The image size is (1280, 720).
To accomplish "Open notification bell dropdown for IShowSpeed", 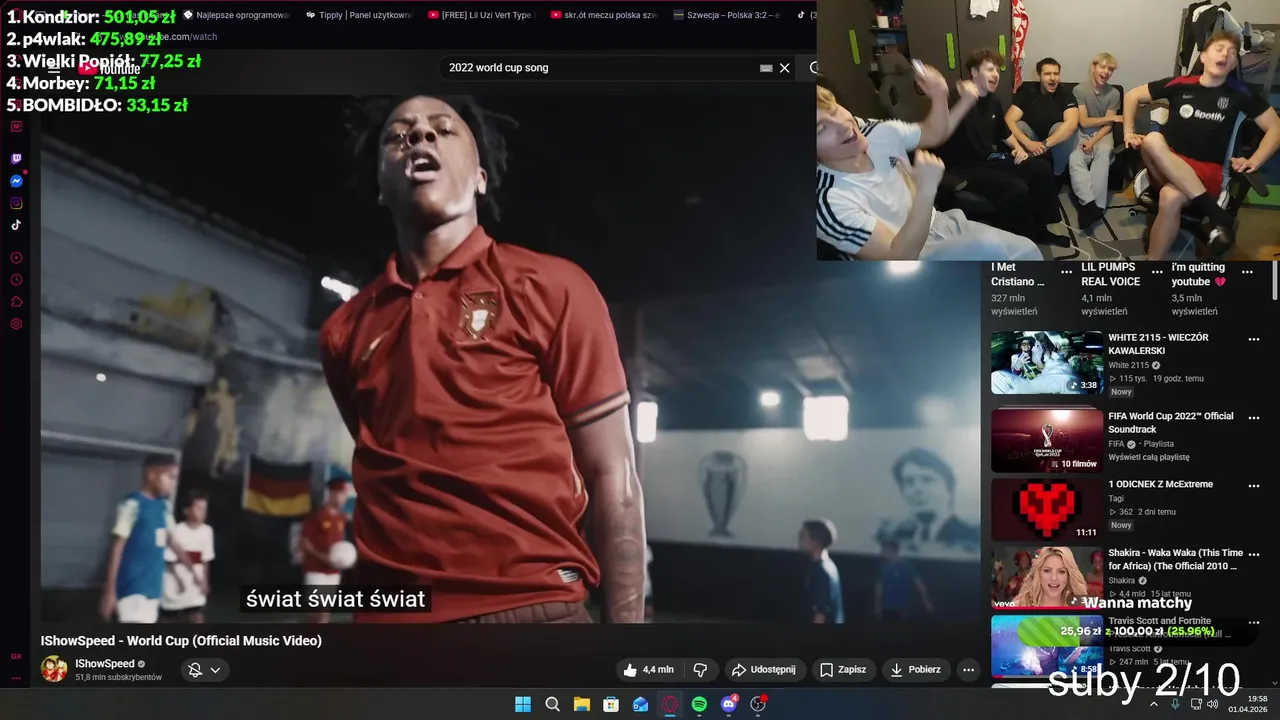I will tap(204, 670).
